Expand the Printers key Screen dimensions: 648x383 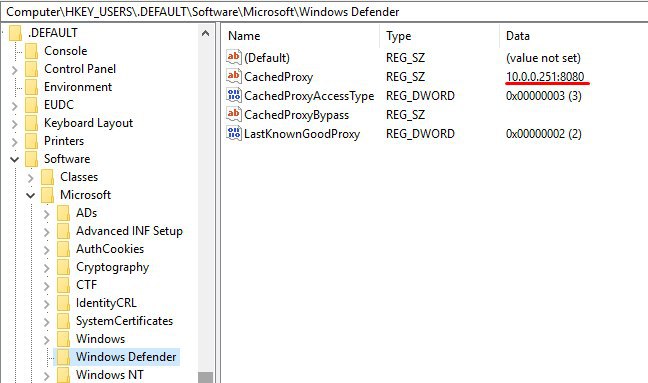coord(15,142)
